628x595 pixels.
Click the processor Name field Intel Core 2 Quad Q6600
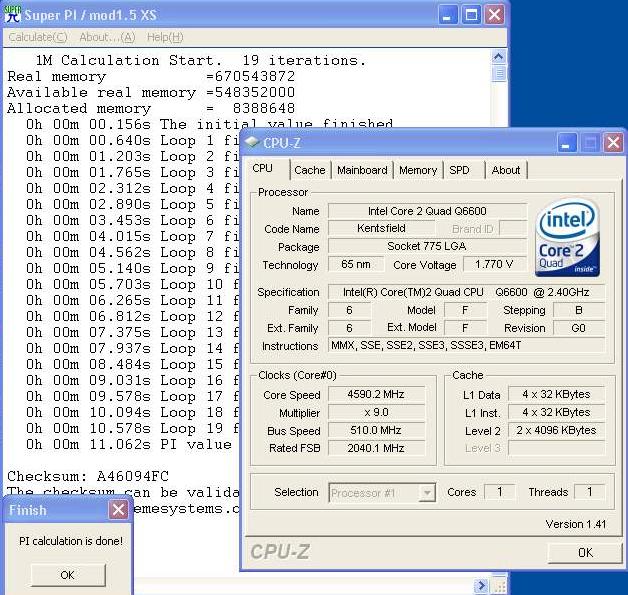tap(427, 211)
